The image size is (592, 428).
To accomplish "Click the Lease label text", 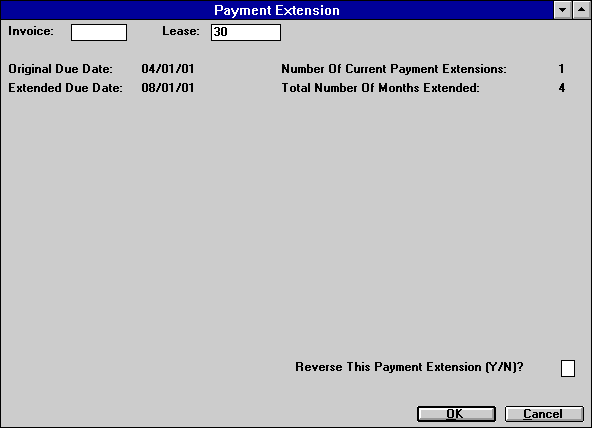I will pos(181,31).
